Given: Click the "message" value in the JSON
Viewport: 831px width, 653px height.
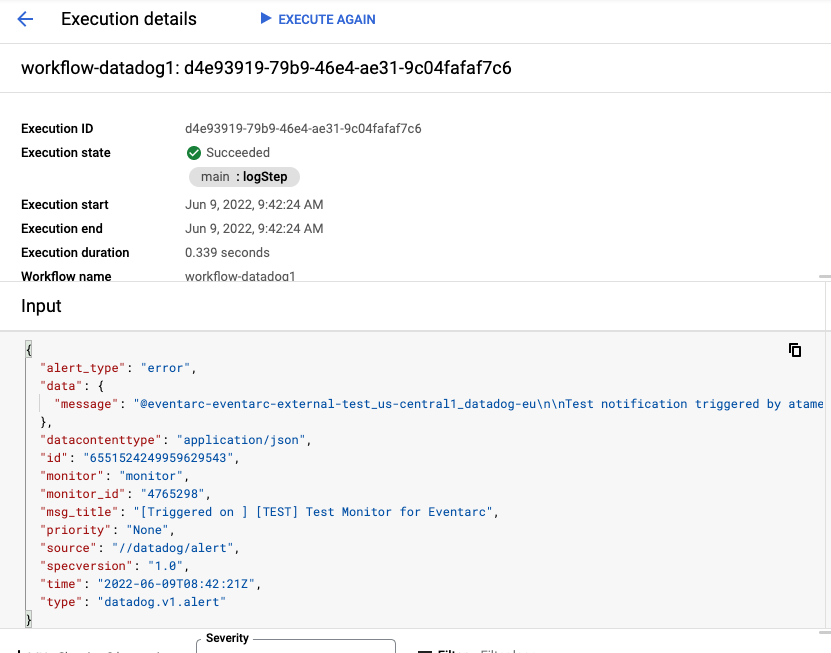Looking at the screenshot, I should pos(480,404).
